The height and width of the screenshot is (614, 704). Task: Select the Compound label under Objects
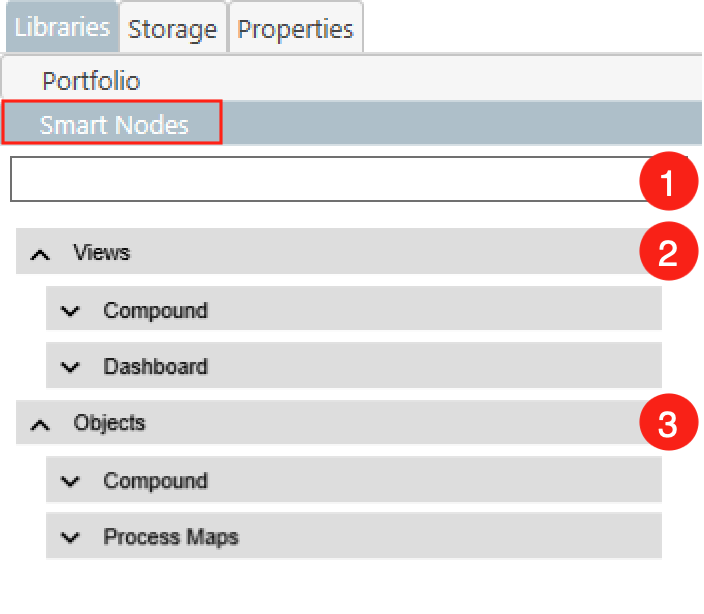[x=155, y=480]
